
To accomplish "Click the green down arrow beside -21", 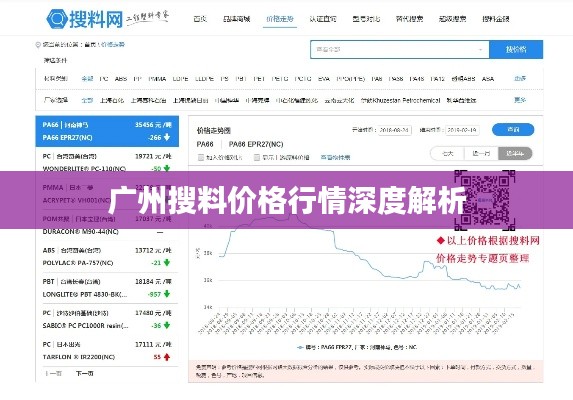I will pos(167,262).
